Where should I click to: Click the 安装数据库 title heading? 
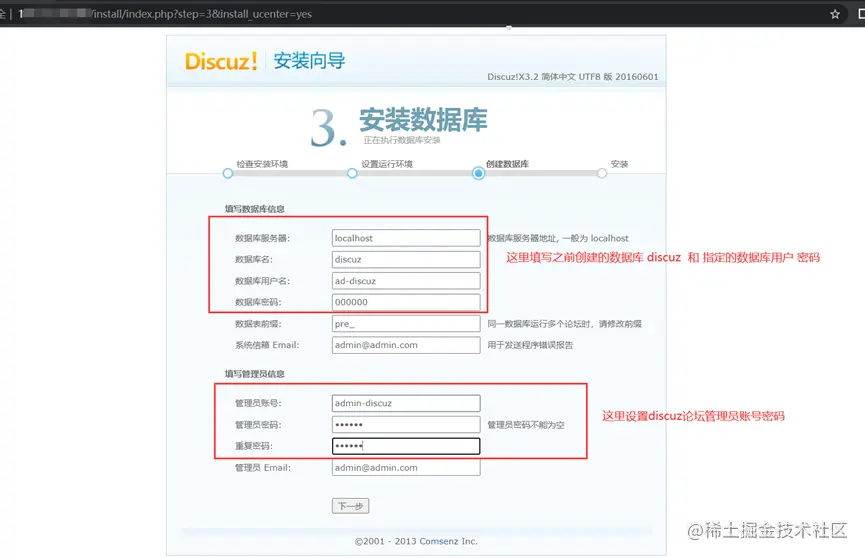tap(424, 120)
